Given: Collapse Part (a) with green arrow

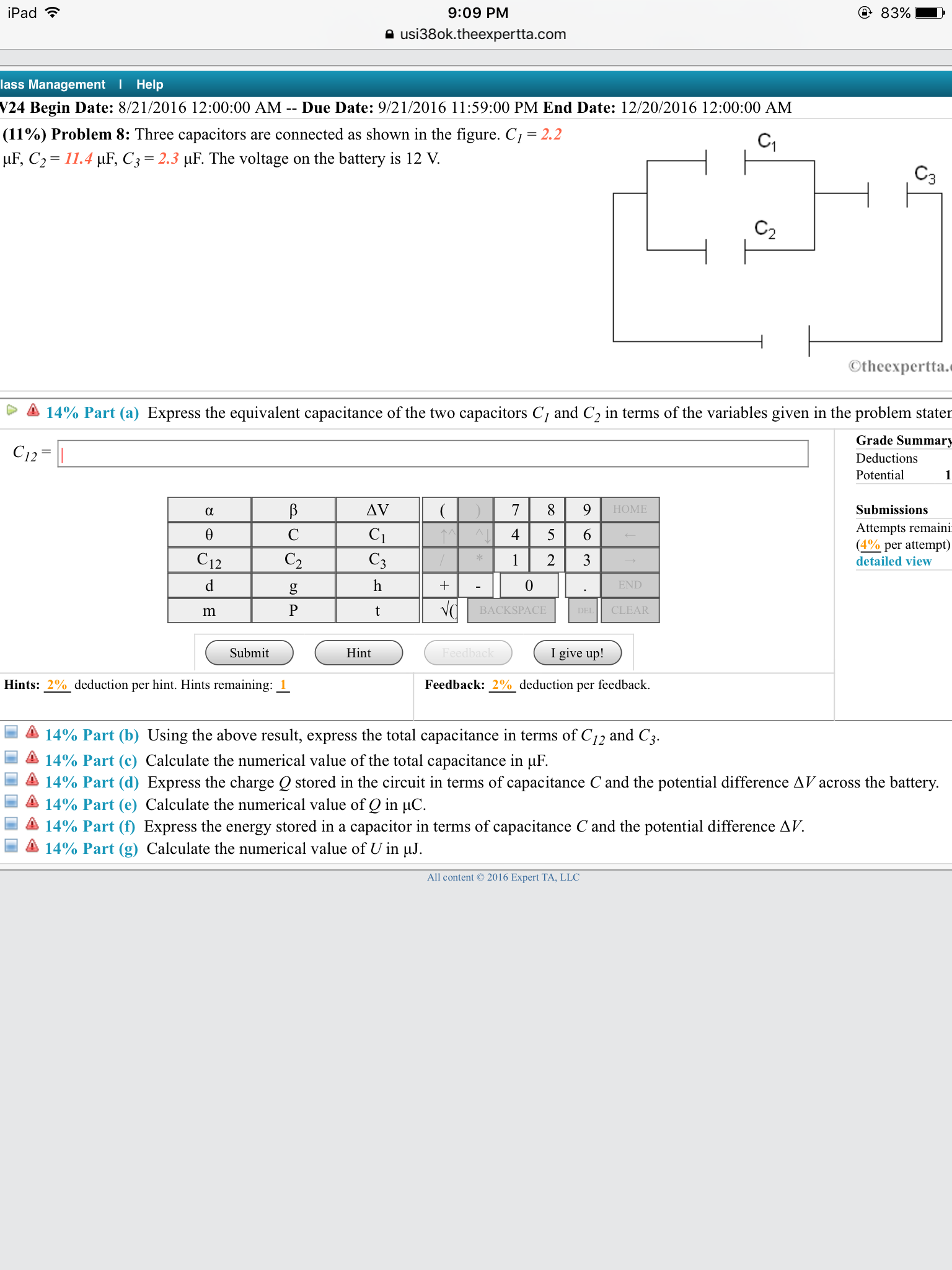Looking at the screenshot, I should coord(12,410).
